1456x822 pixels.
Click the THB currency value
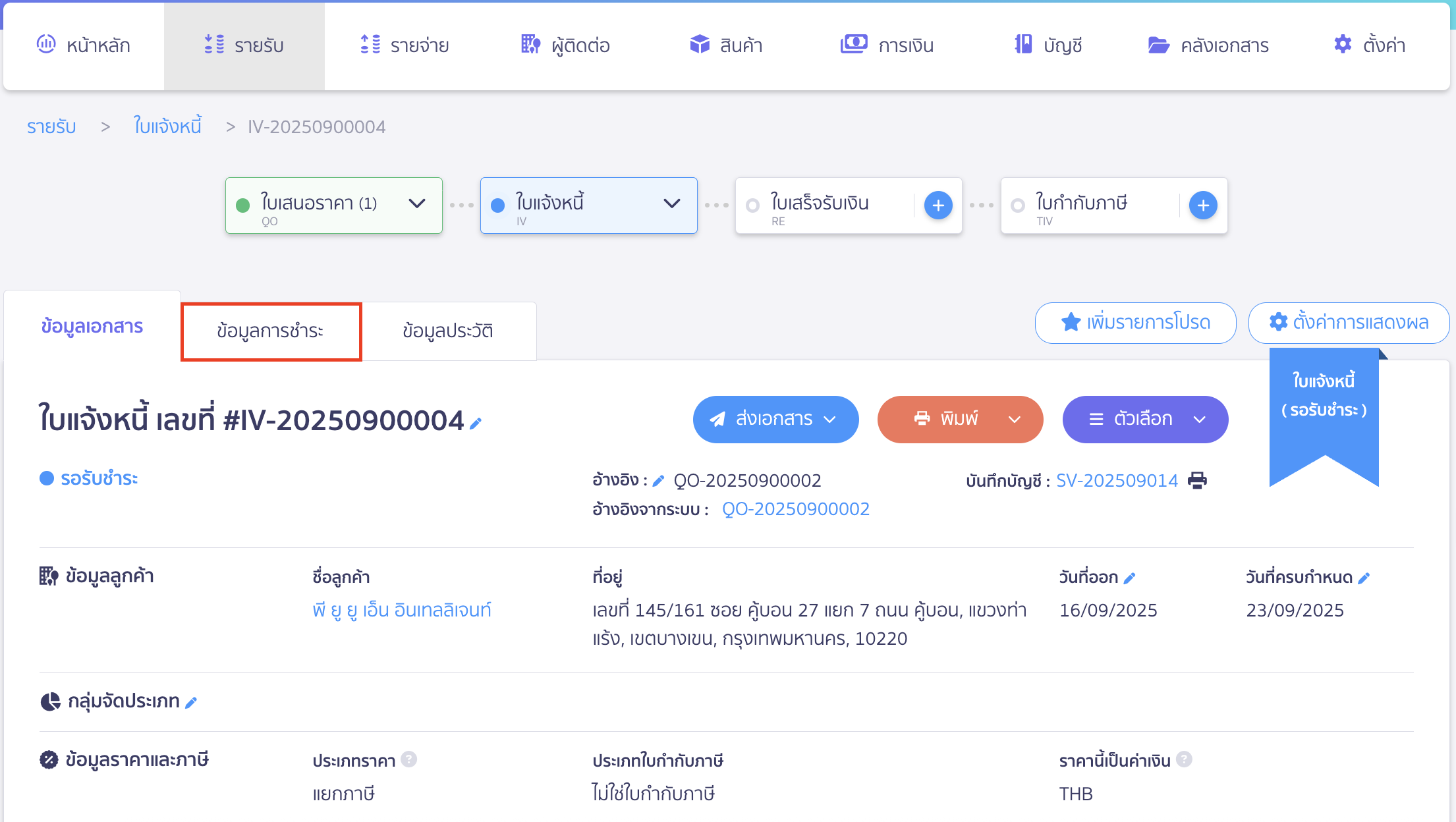(1076, 794)
